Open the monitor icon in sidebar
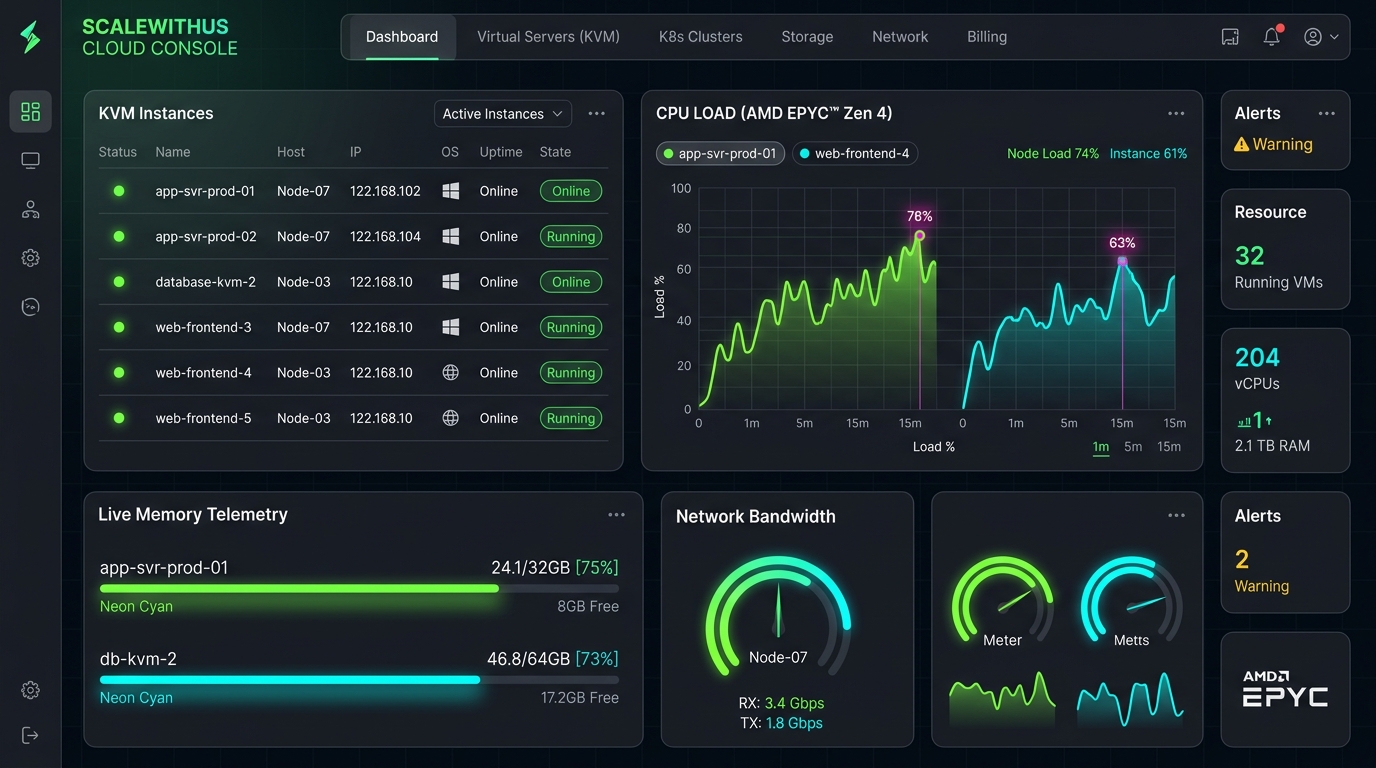 pyautogui.click(x=31, y=160)
